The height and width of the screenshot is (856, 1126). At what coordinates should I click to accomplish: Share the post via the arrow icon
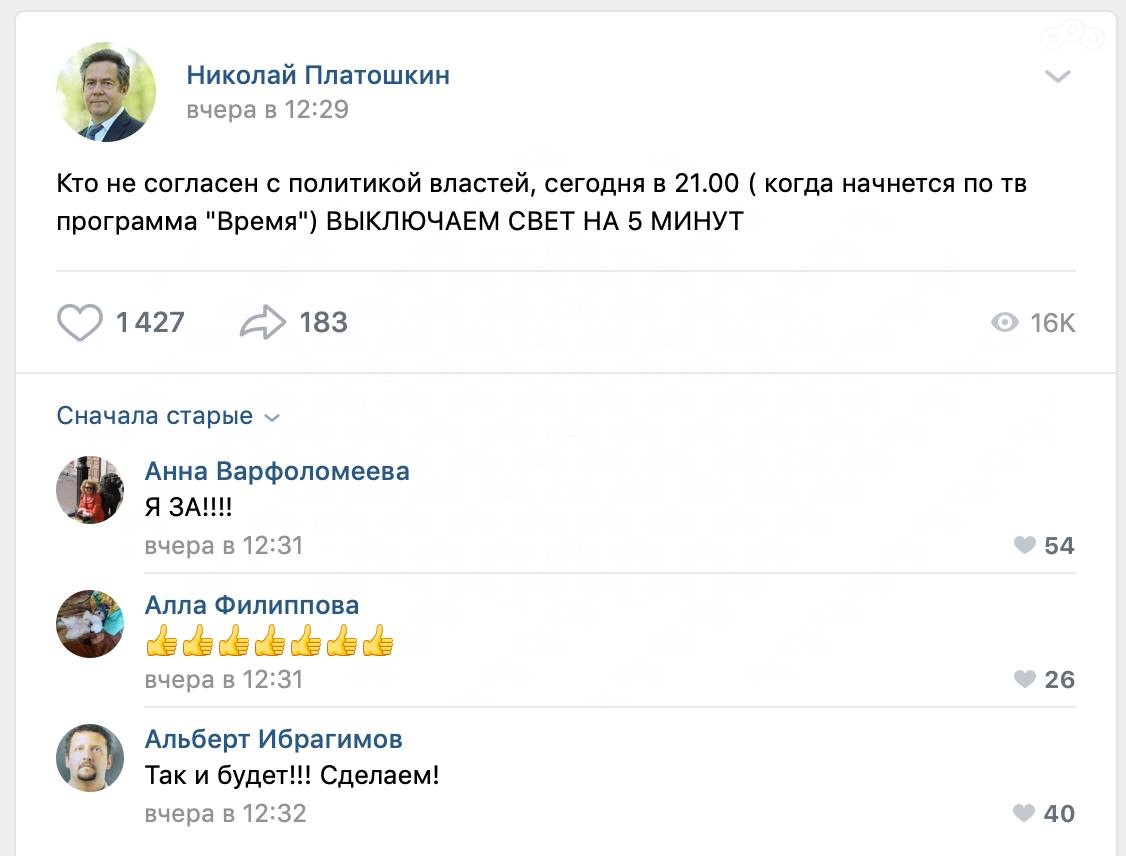[x=263, y=323]
